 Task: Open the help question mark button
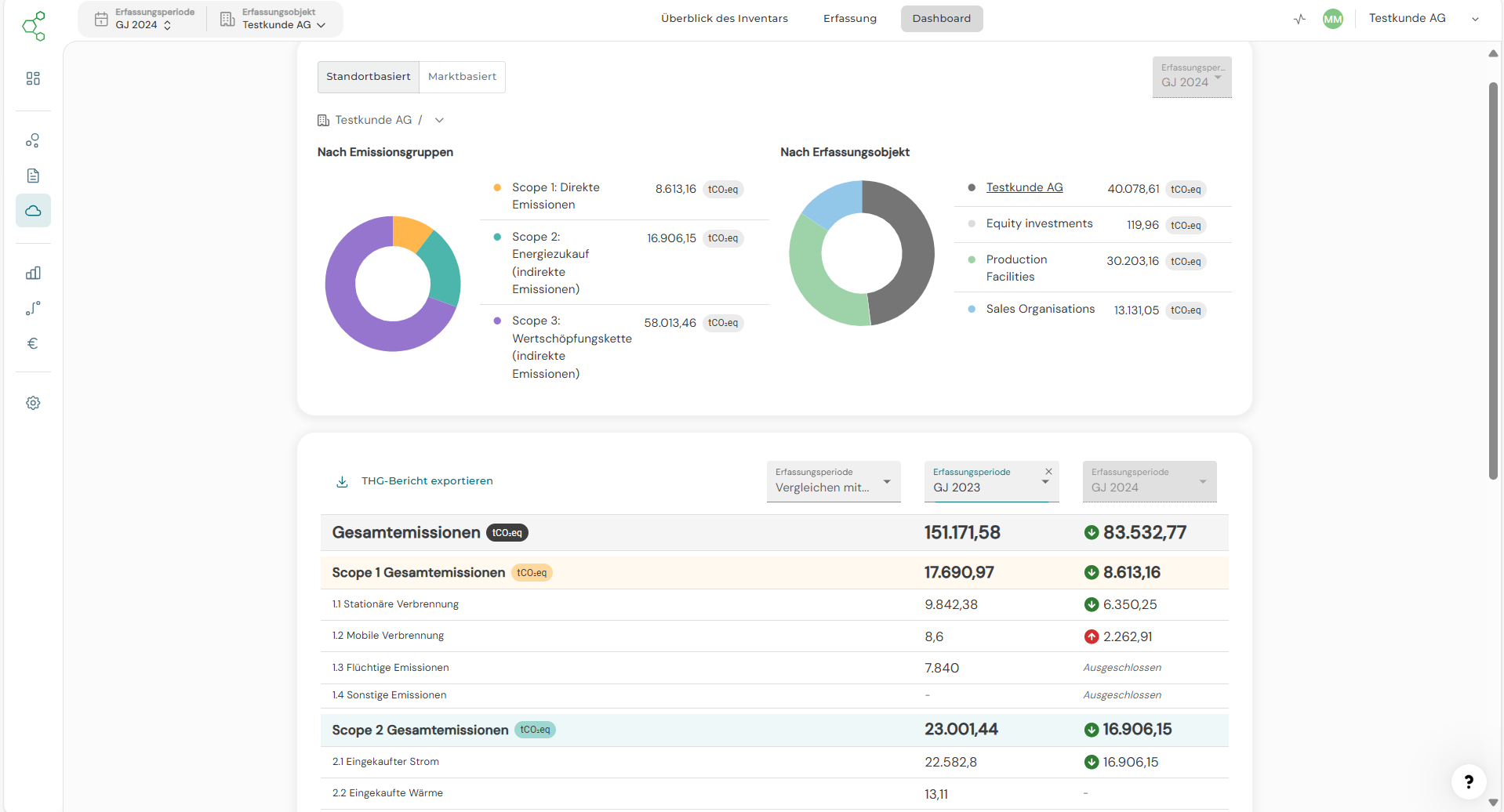pyautogui.click(x=1468, y=781)
